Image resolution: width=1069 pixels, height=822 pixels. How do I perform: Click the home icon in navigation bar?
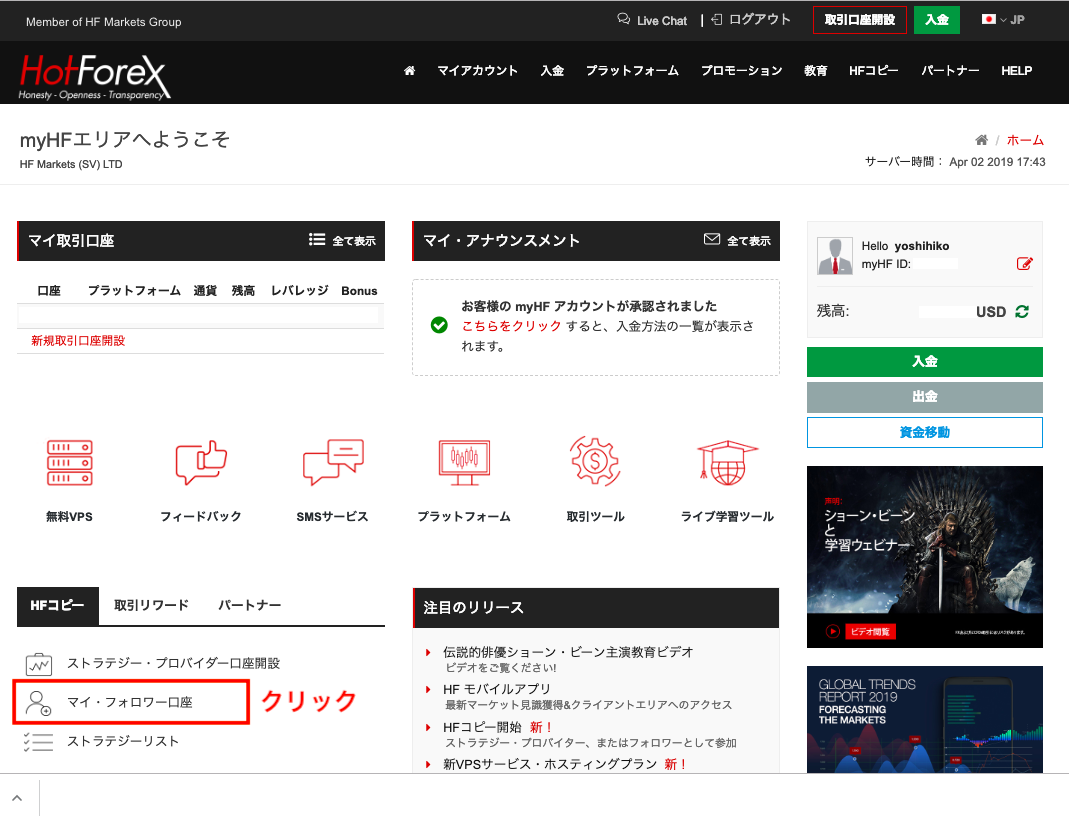[409, 70]
